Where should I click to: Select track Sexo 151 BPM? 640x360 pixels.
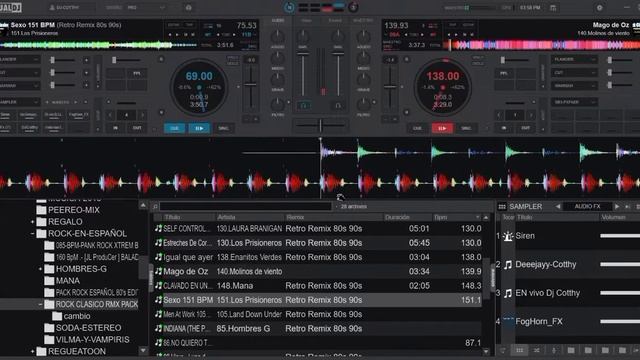tap(318, 300)
